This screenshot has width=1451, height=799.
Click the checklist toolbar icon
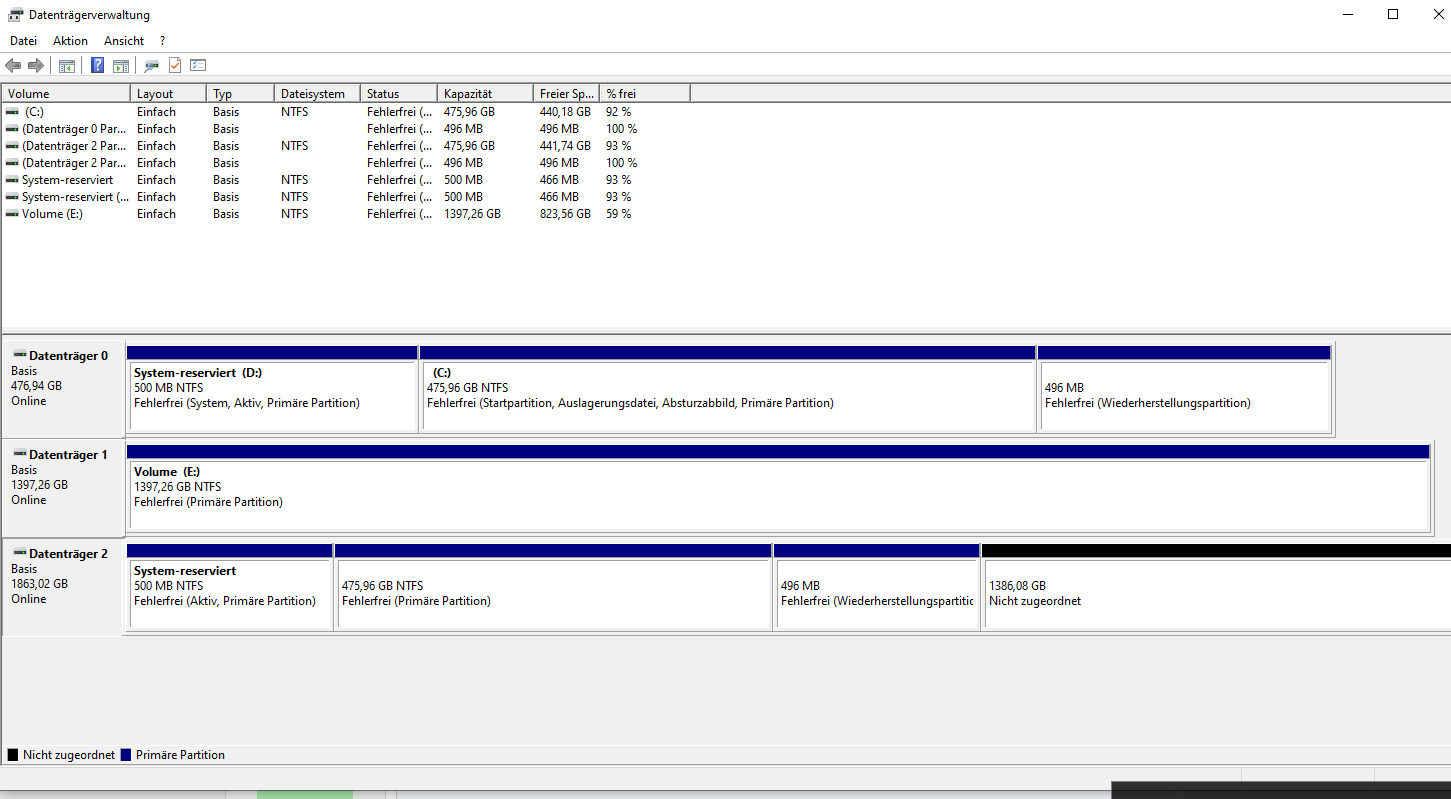coord(197,65)
